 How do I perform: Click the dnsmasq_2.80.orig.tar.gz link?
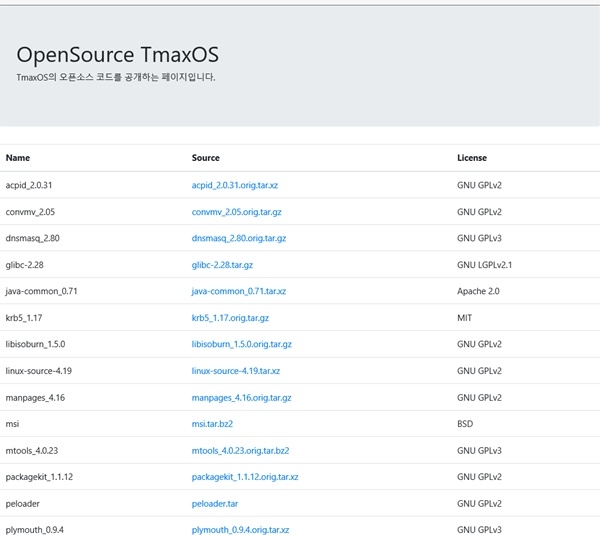click(239, 238)
